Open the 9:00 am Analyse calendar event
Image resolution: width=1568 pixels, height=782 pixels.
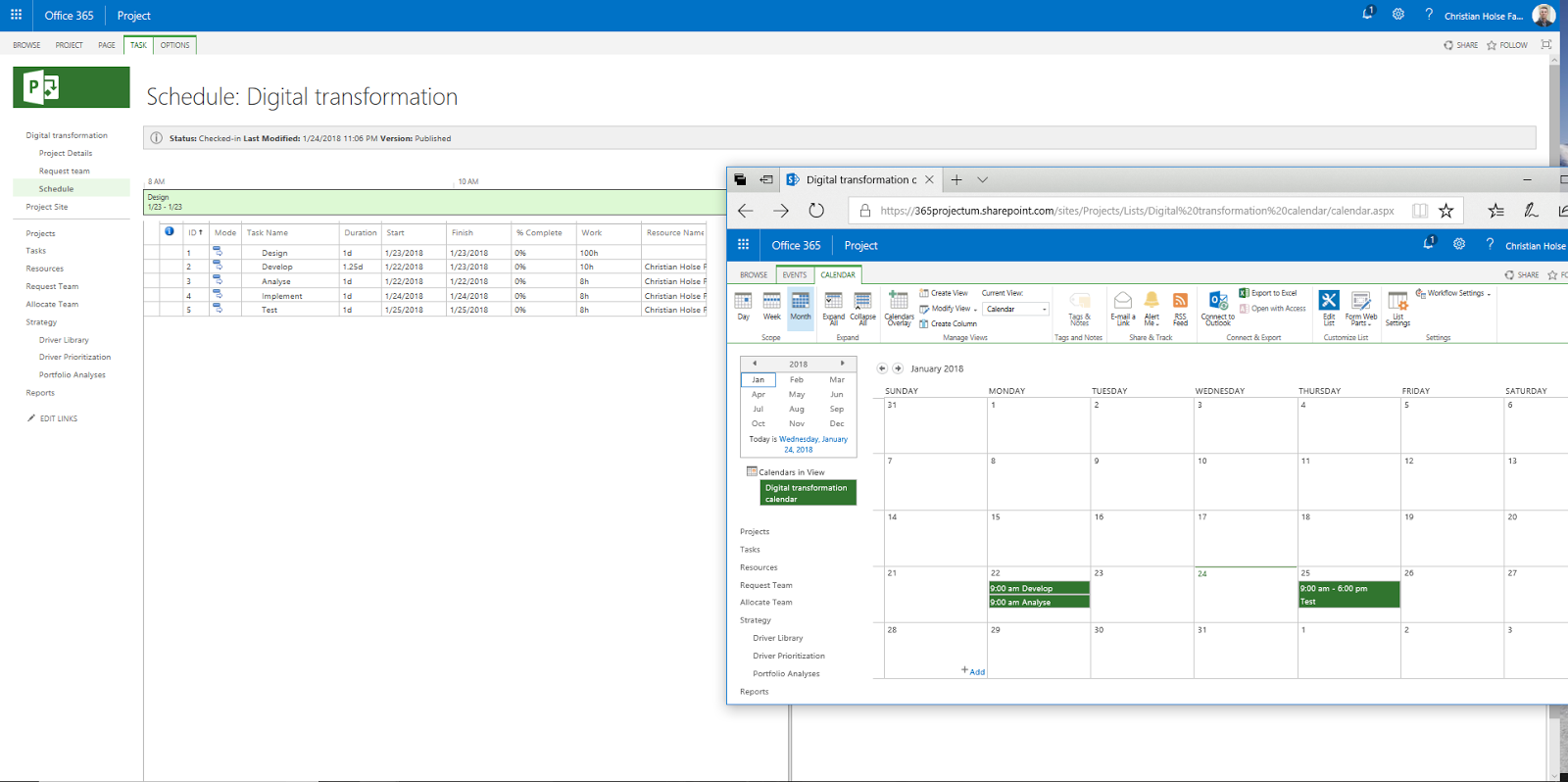click(x=1039, y=602)
